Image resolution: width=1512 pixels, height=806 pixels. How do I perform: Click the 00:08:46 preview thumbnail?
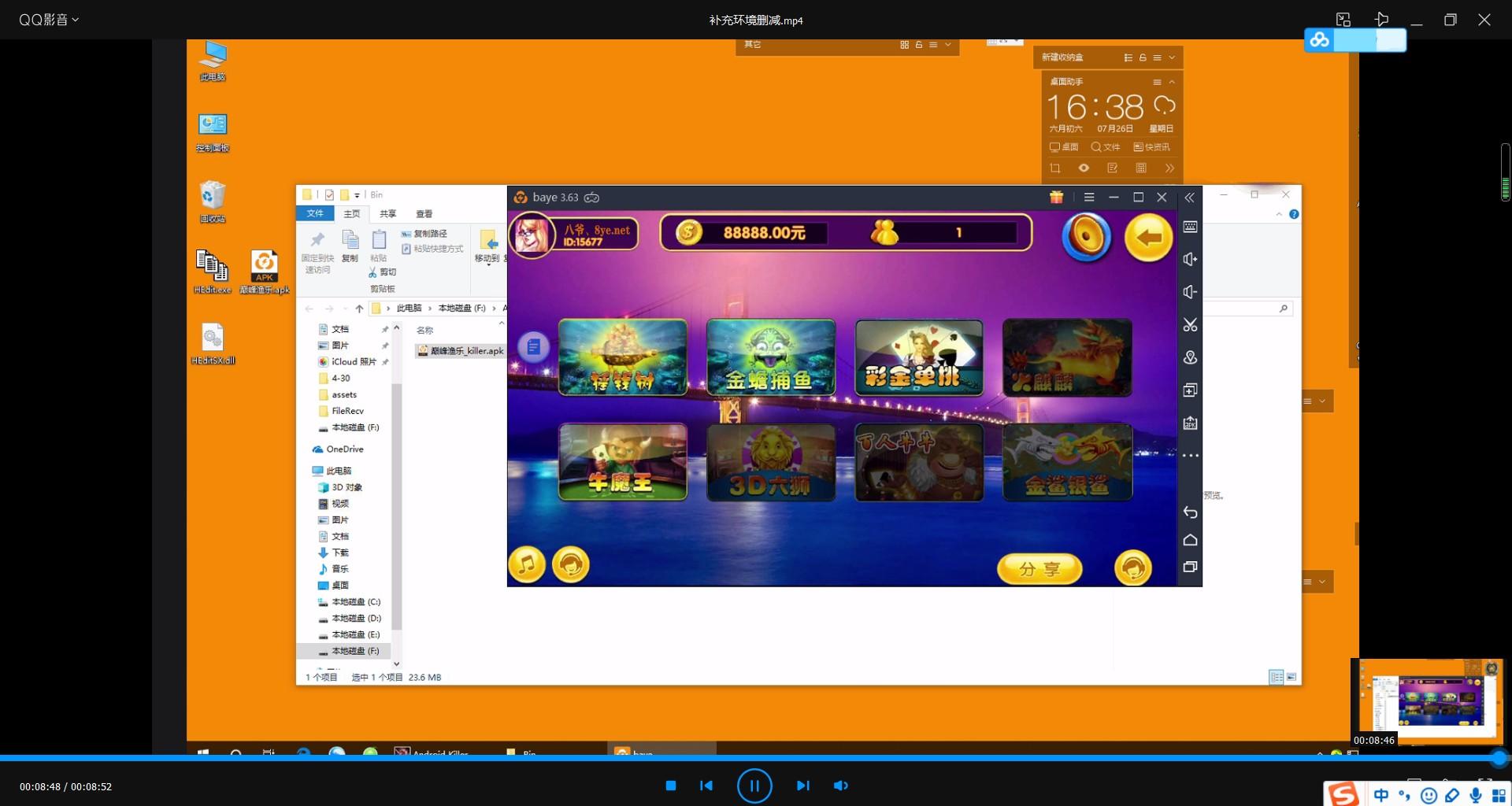[x=1427, y=702]
